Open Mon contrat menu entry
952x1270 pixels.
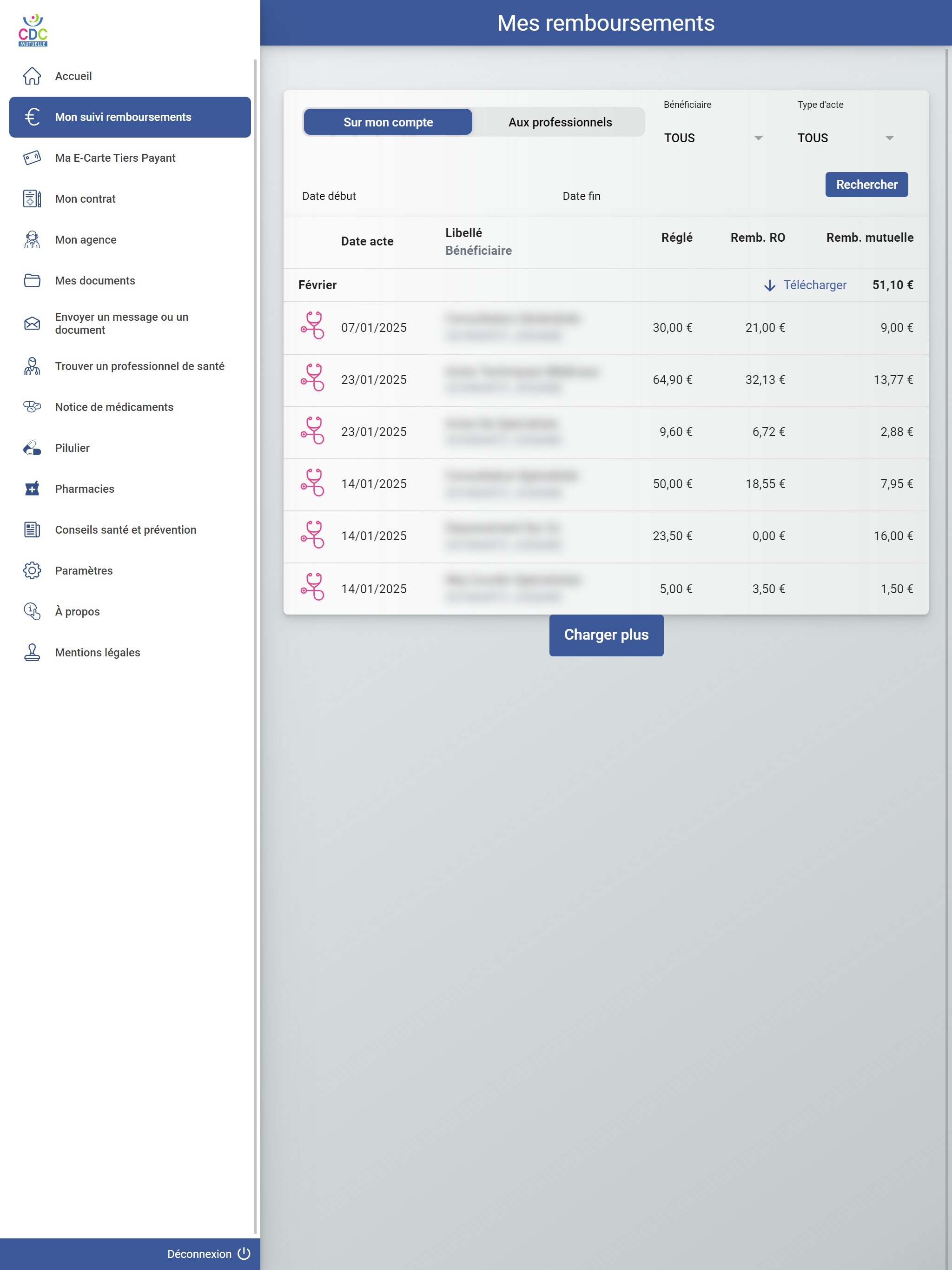point(130,198)
